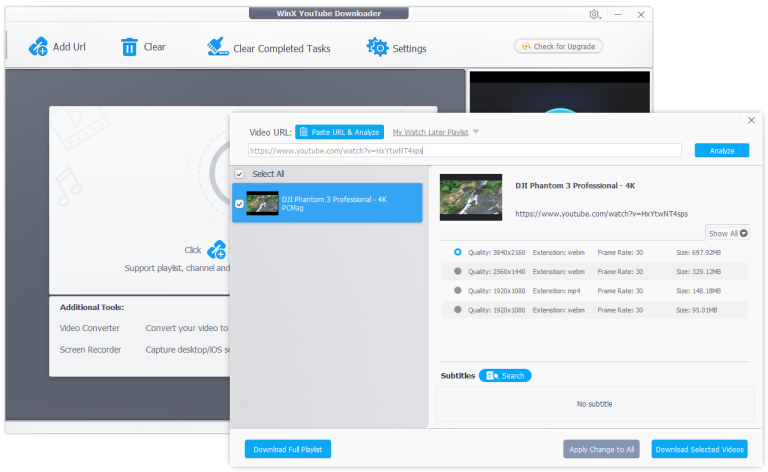The width and height of the screenshot is (768, 472).
Task: Click the Paste URL & Analyze button
Action: click(339, 132)
